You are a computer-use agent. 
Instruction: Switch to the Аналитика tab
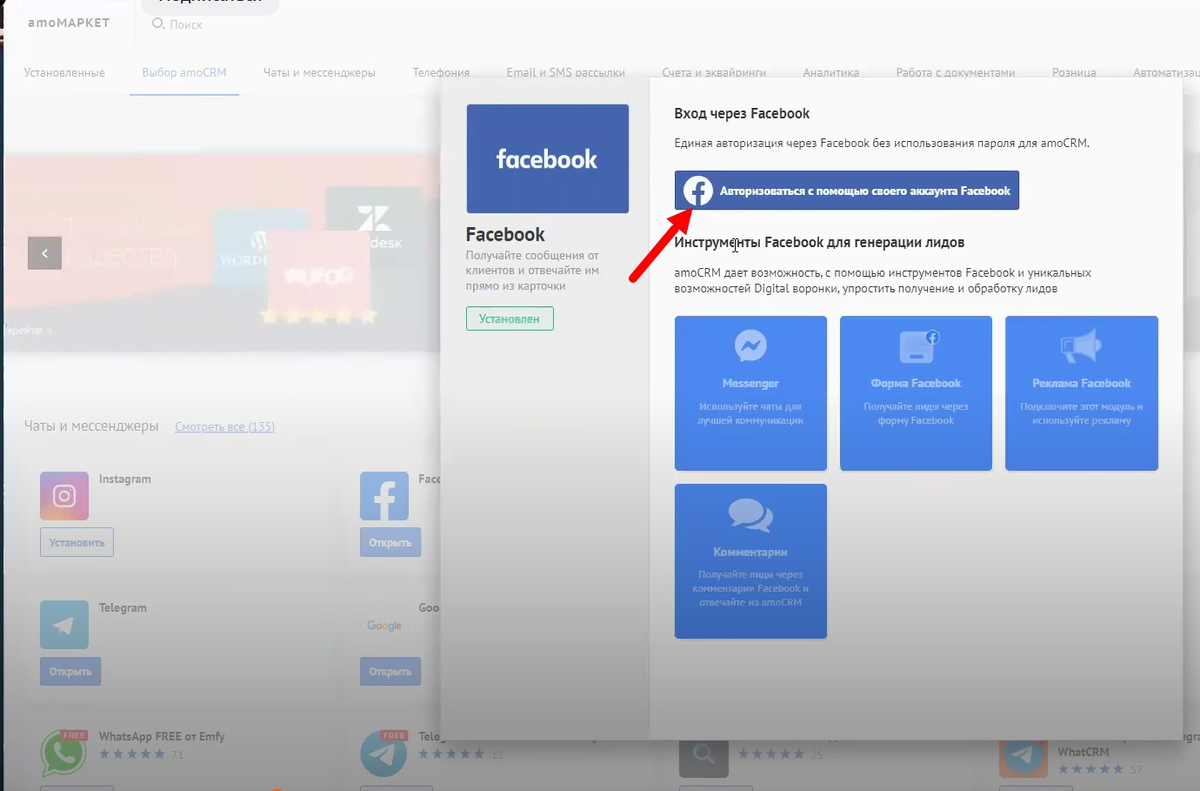pos(831,72)
